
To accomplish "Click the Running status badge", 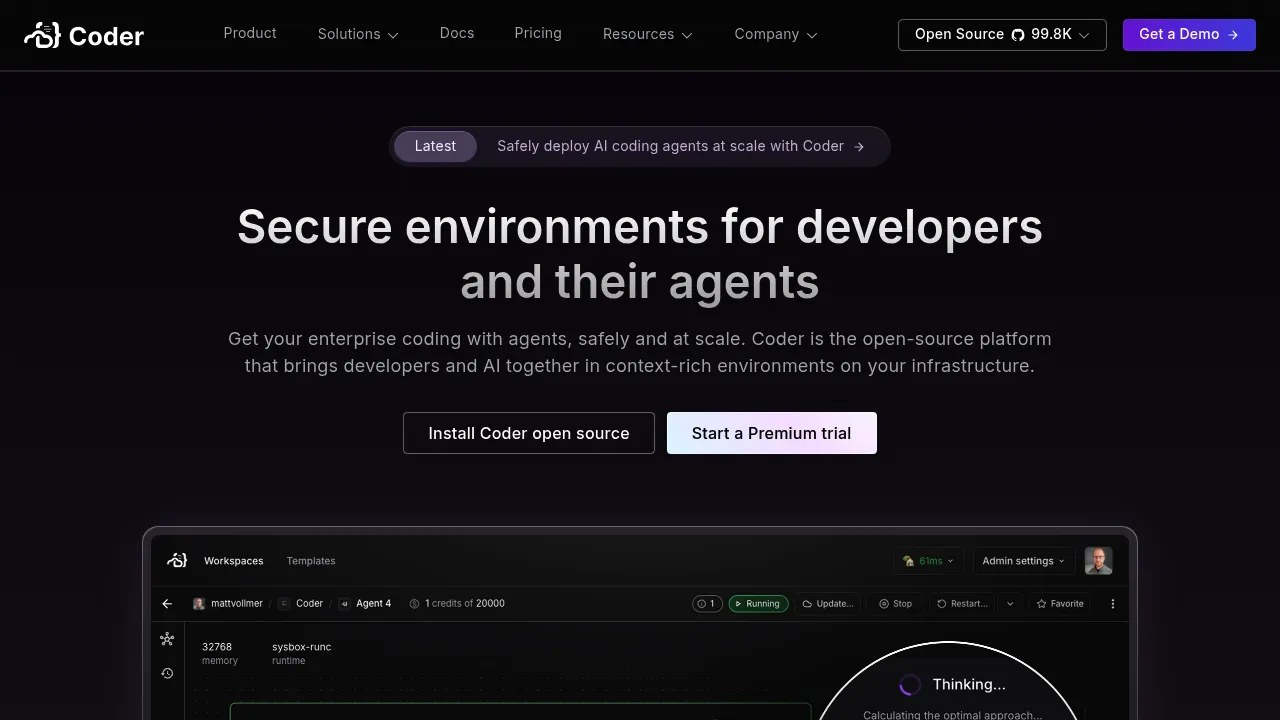I will pyautogui.click(x=759, y=604).
